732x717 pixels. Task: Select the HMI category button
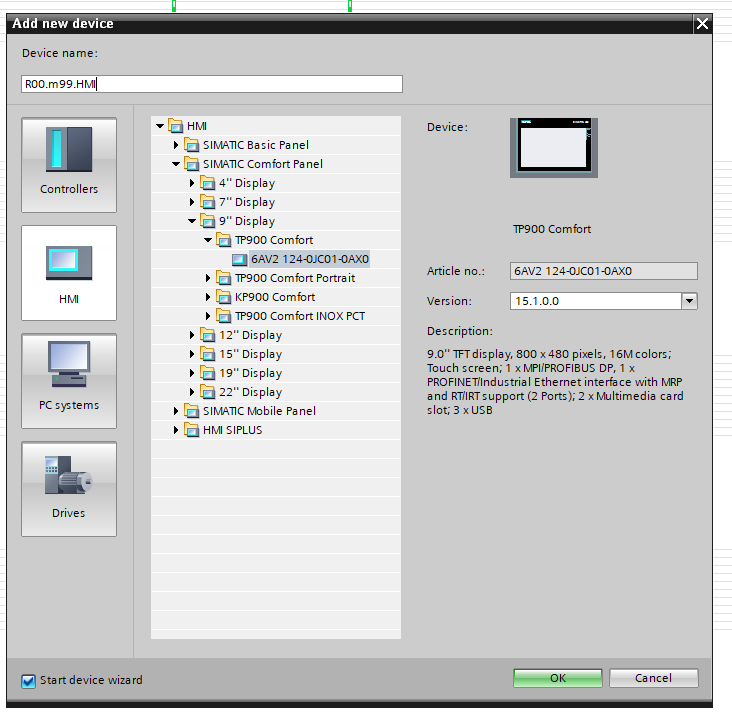pyautogui.click(x=69, y=273)
